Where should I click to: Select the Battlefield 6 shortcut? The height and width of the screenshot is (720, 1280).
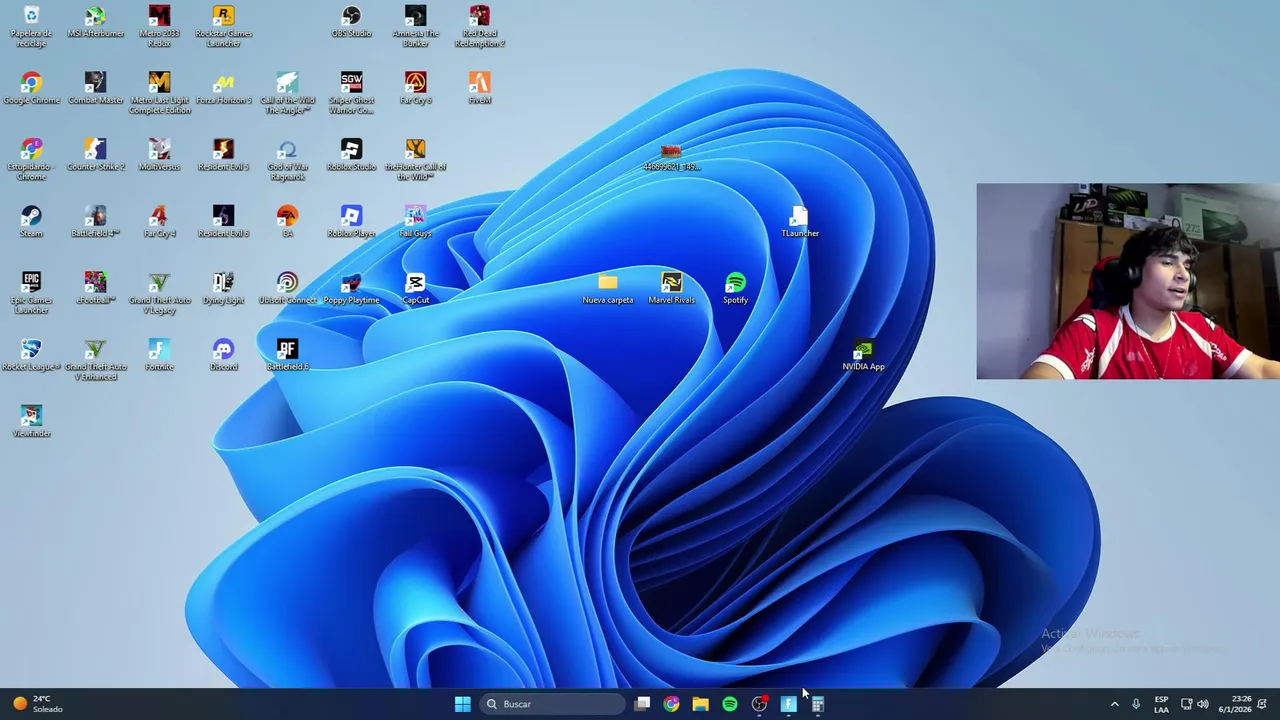pyautogui.click(x=287, y=355)
